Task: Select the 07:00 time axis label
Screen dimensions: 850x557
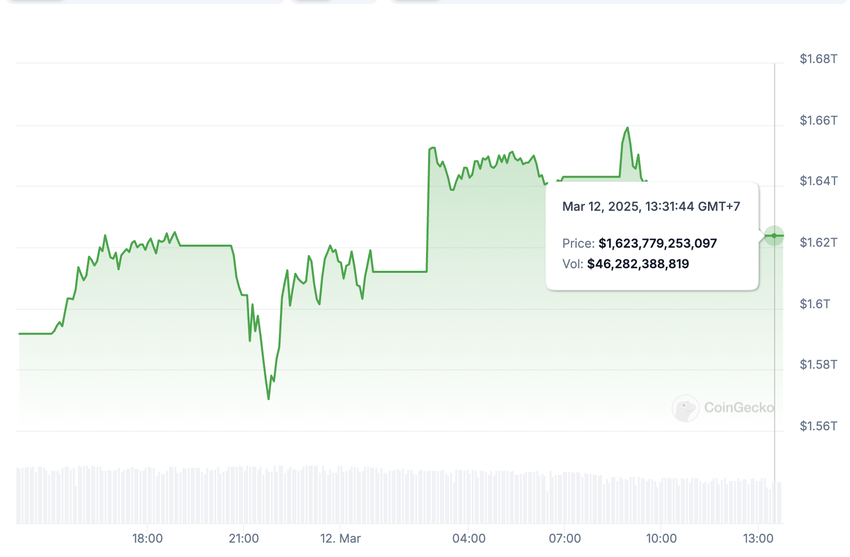Action: click(x=565, y=538)
